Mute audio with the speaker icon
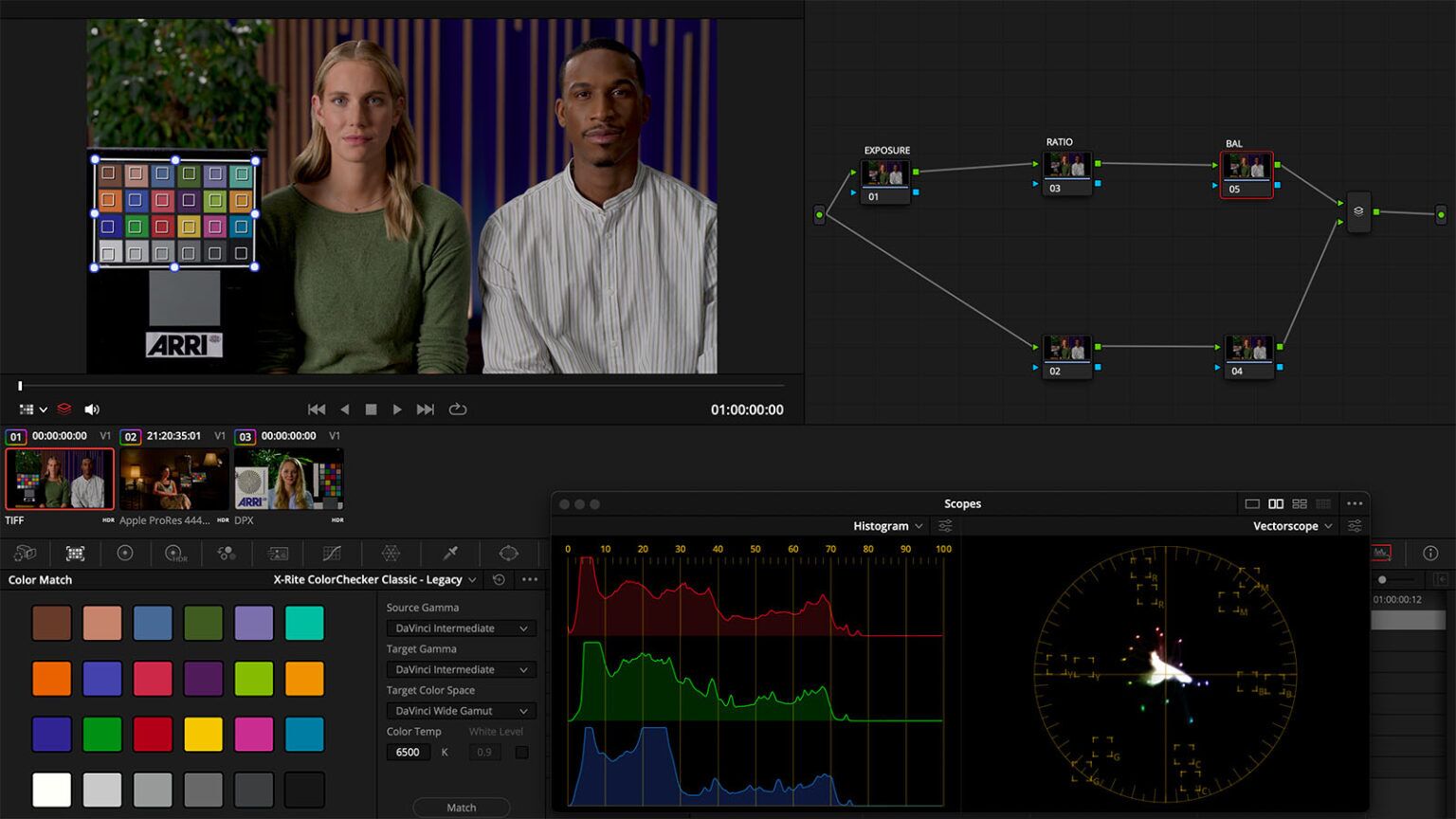The image size is (1456, 819). pos(91,409)
